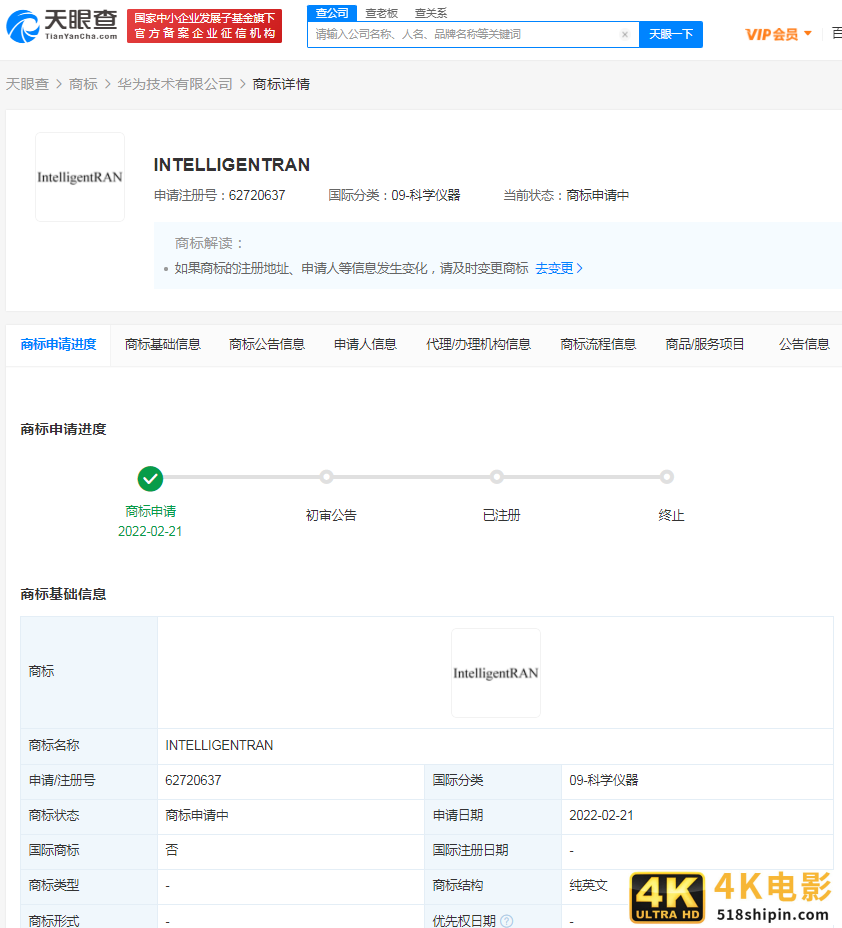Image resolution: width=842 pixels, height=928 pixels.
Task: Clear search box with the x icon
Action: coord(625,34)
